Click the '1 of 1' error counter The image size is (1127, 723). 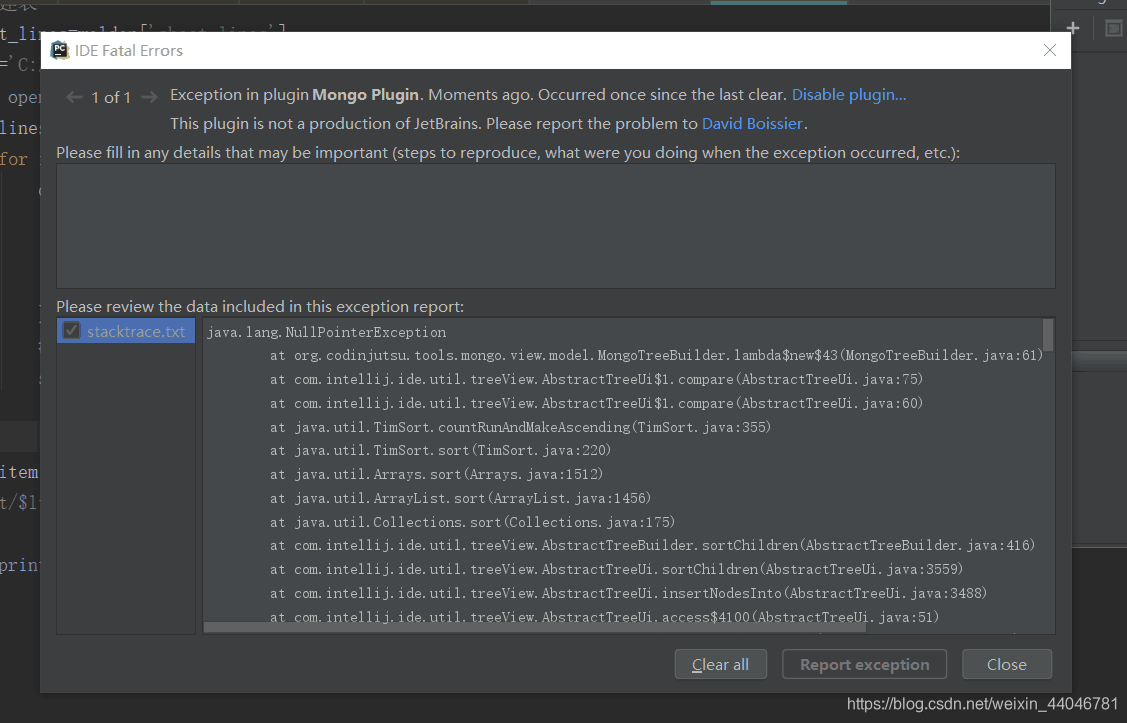click(x=111, y=98)
